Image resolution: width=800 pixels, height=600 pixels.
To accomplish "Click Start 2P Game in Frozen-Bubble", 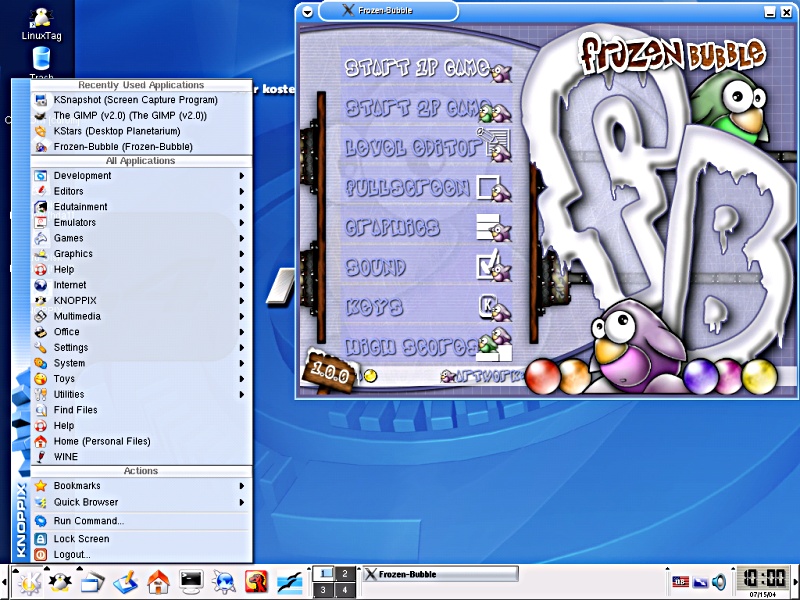I will click(428, 109).
